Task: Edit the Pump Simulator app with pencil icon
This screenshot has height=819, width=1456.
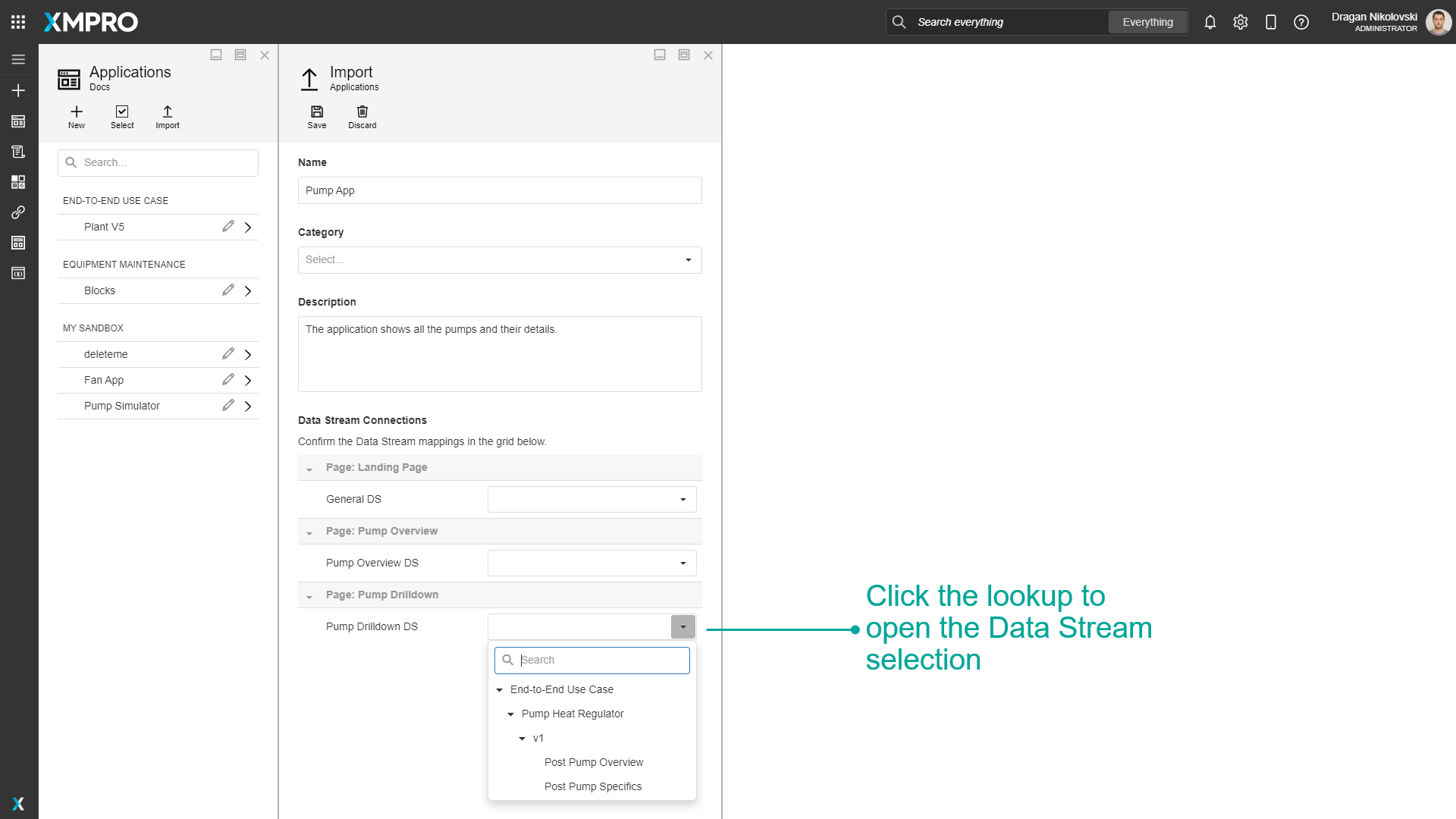Action: (x=228, y=405)
